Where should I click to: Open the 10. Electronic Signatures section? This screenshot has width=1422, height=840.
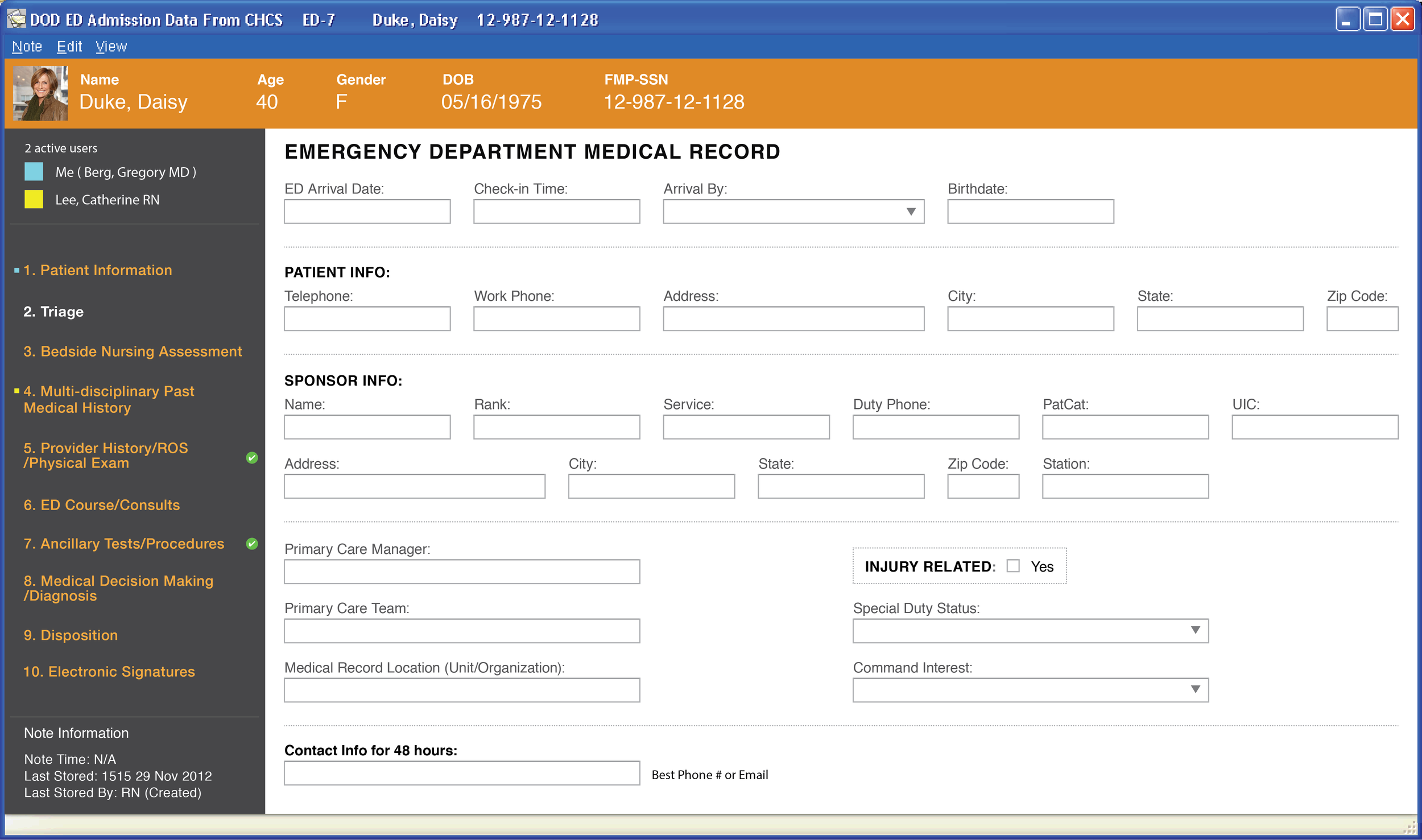coord(109,671)
